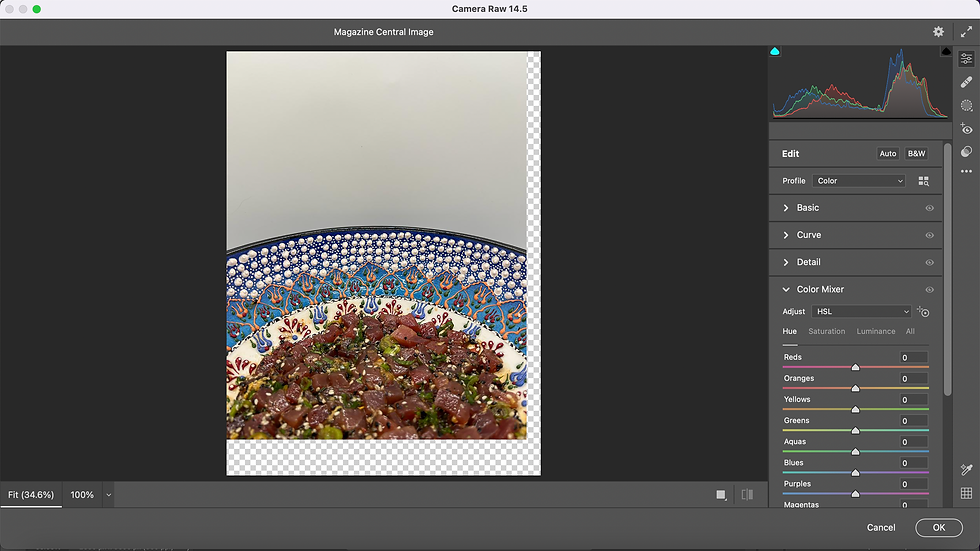The height and width of the screenshot is (551, 980).
Task: Select the Edit panel sliders icon
Action: 966,59
